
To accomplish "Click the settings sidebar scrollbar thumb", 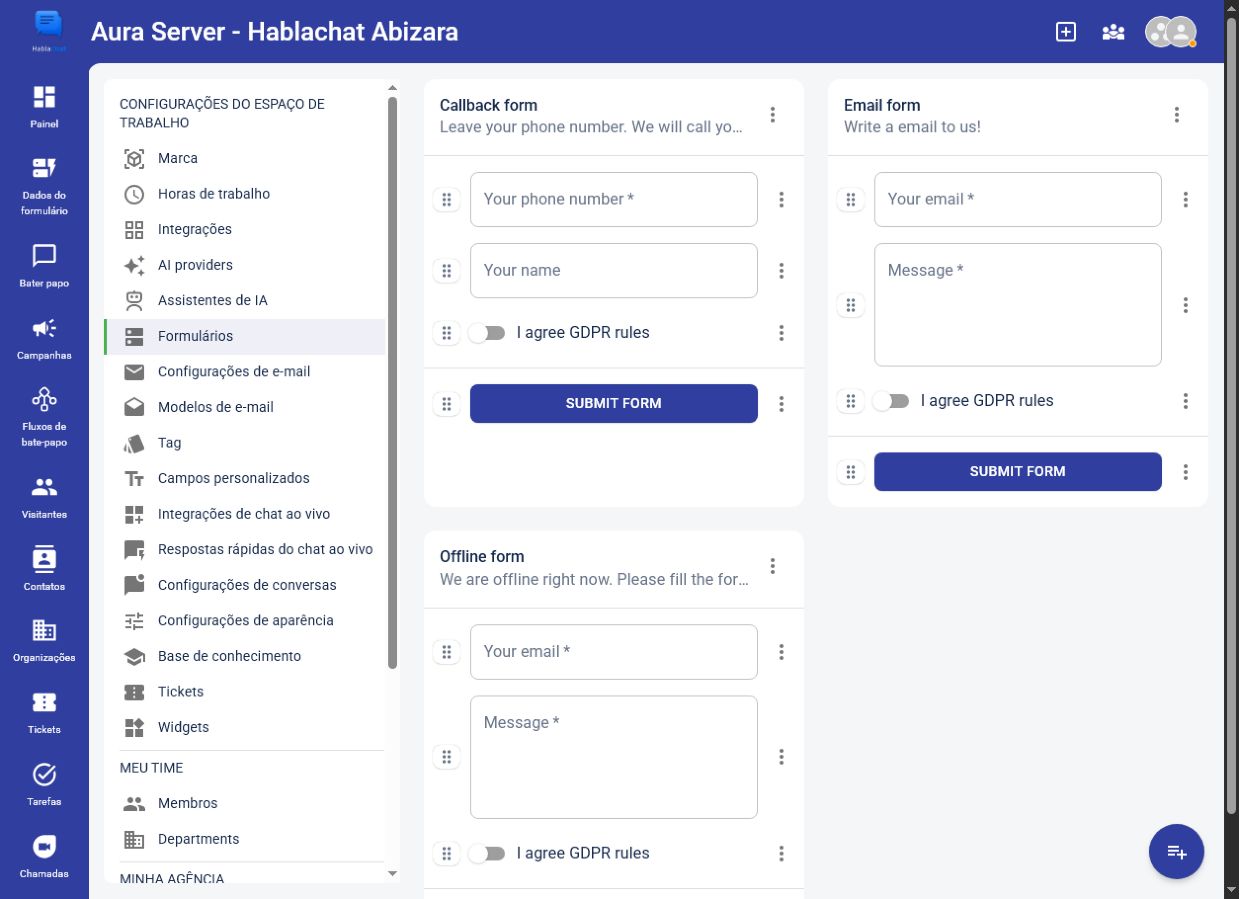I will coord(392,382).
